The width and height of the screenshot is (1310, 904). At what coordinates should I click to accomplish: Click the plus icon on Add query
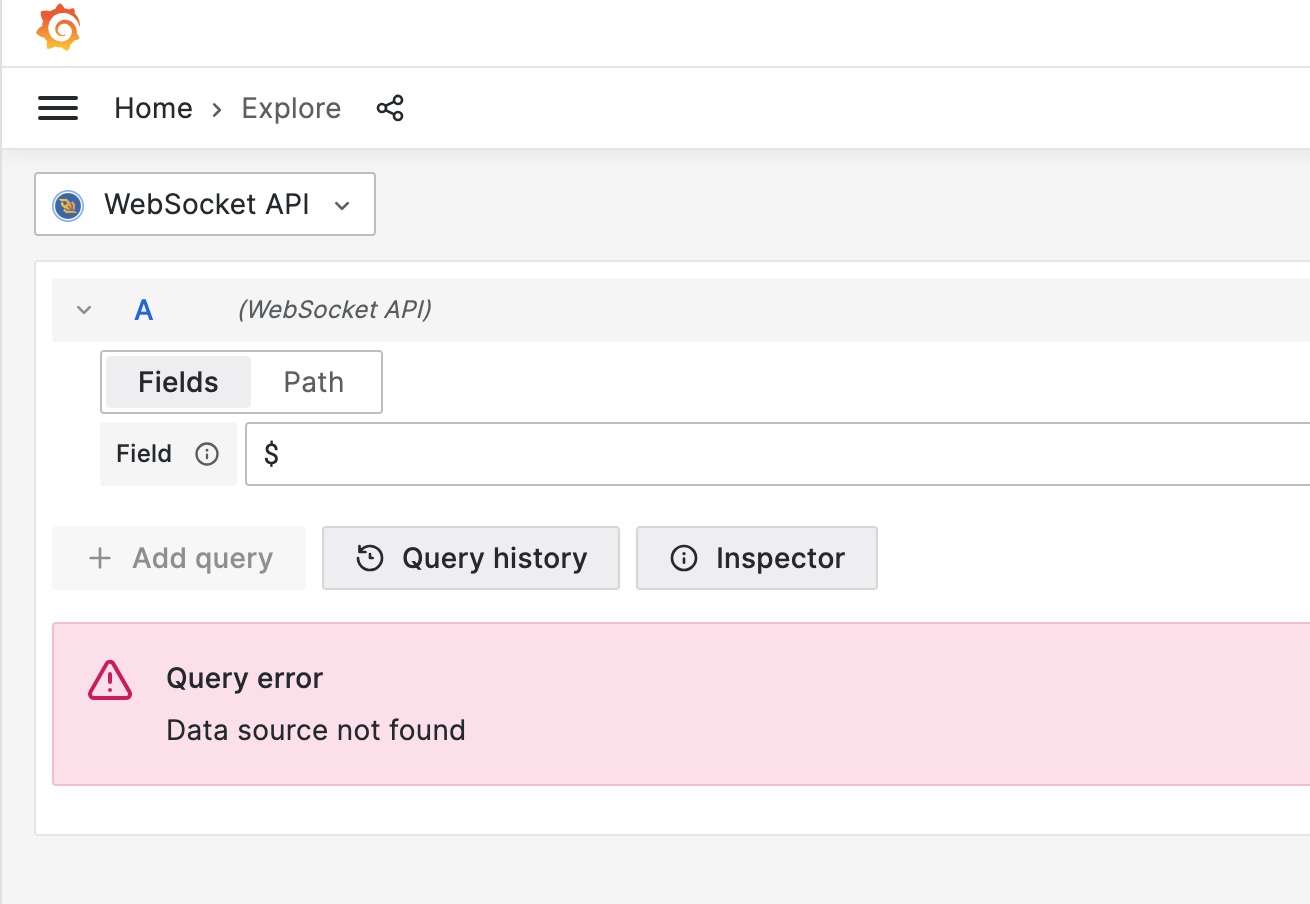coord(99,558)
